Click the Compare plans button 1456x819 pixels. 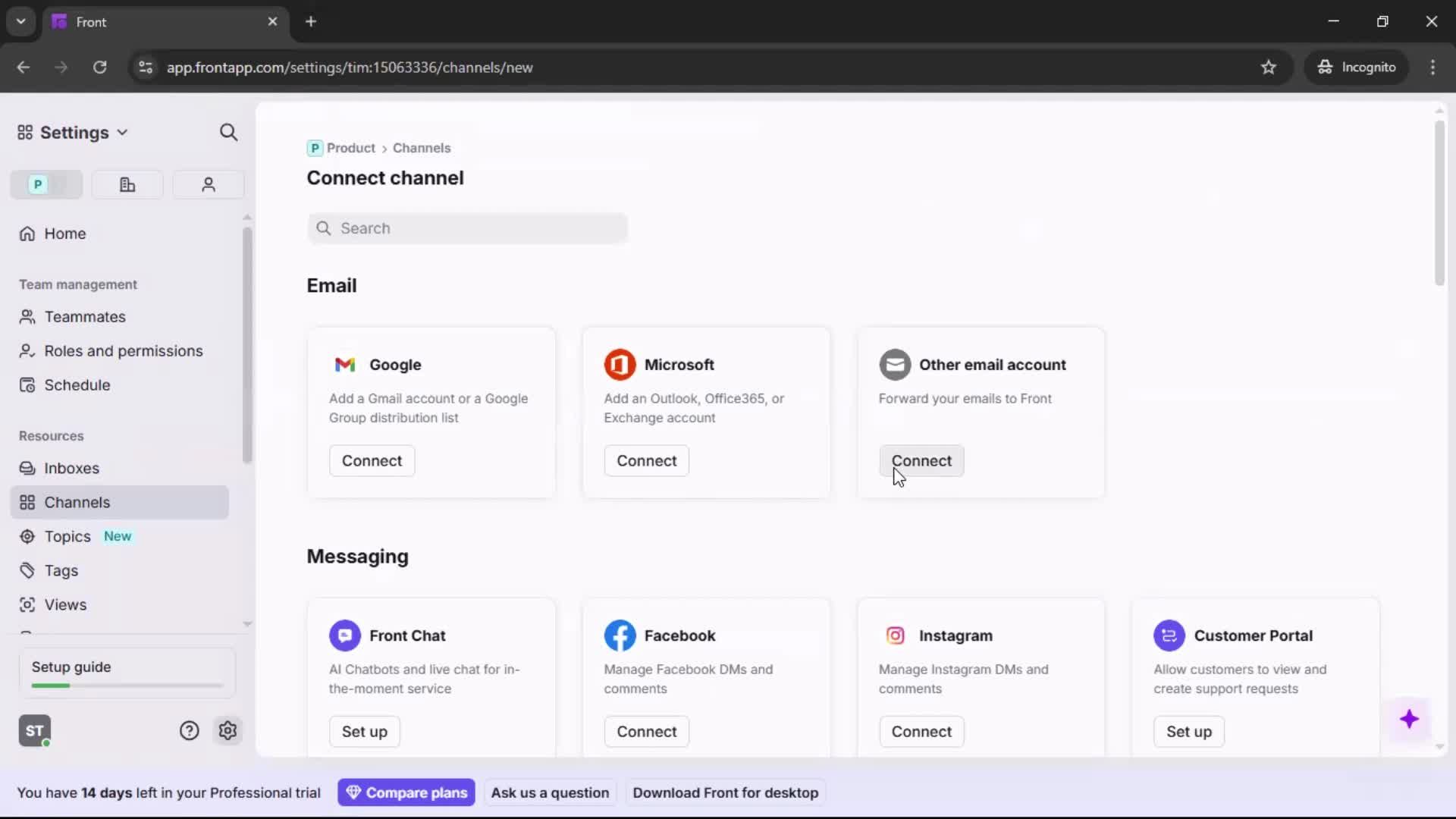tap(406, 792)
